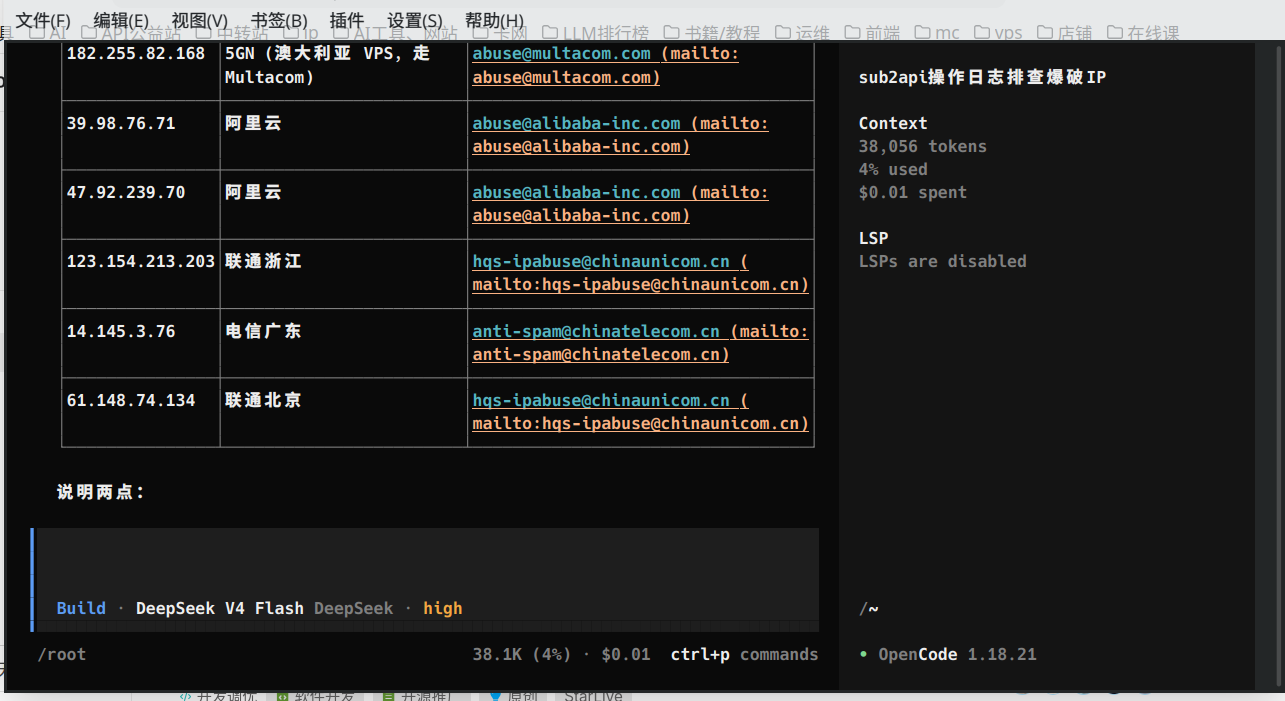
Task: Open the 插件 menu
Action: coord(347,20)
